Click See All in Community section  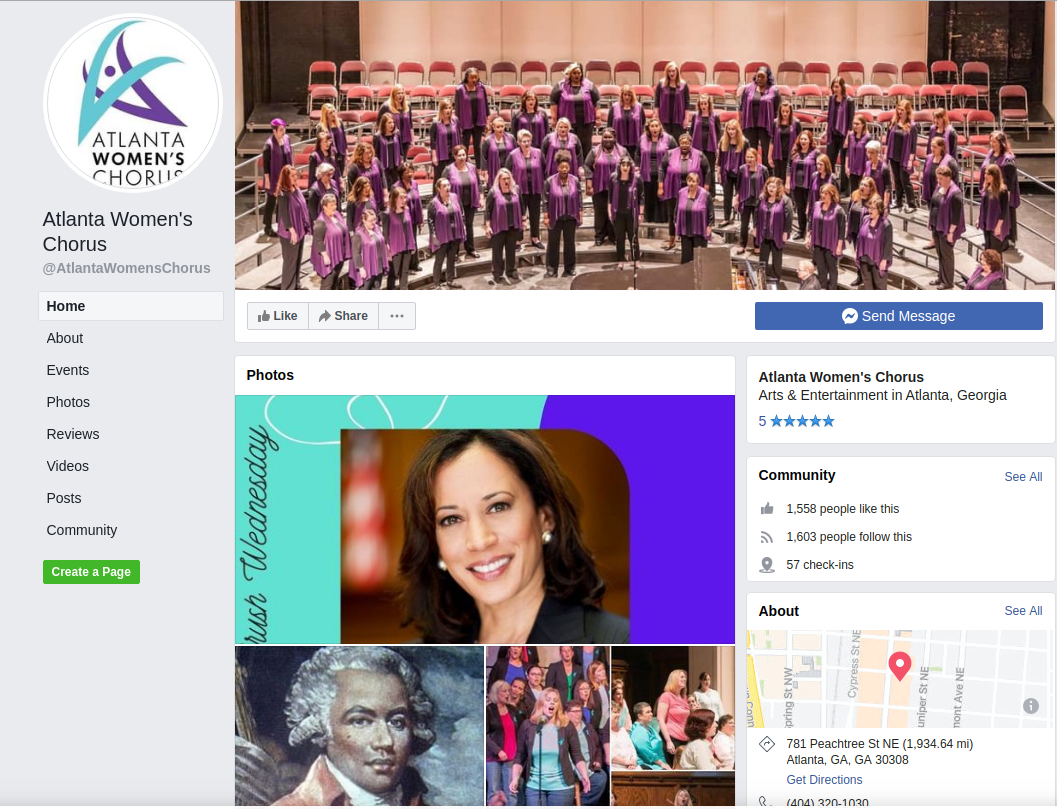click(1023, 477)
